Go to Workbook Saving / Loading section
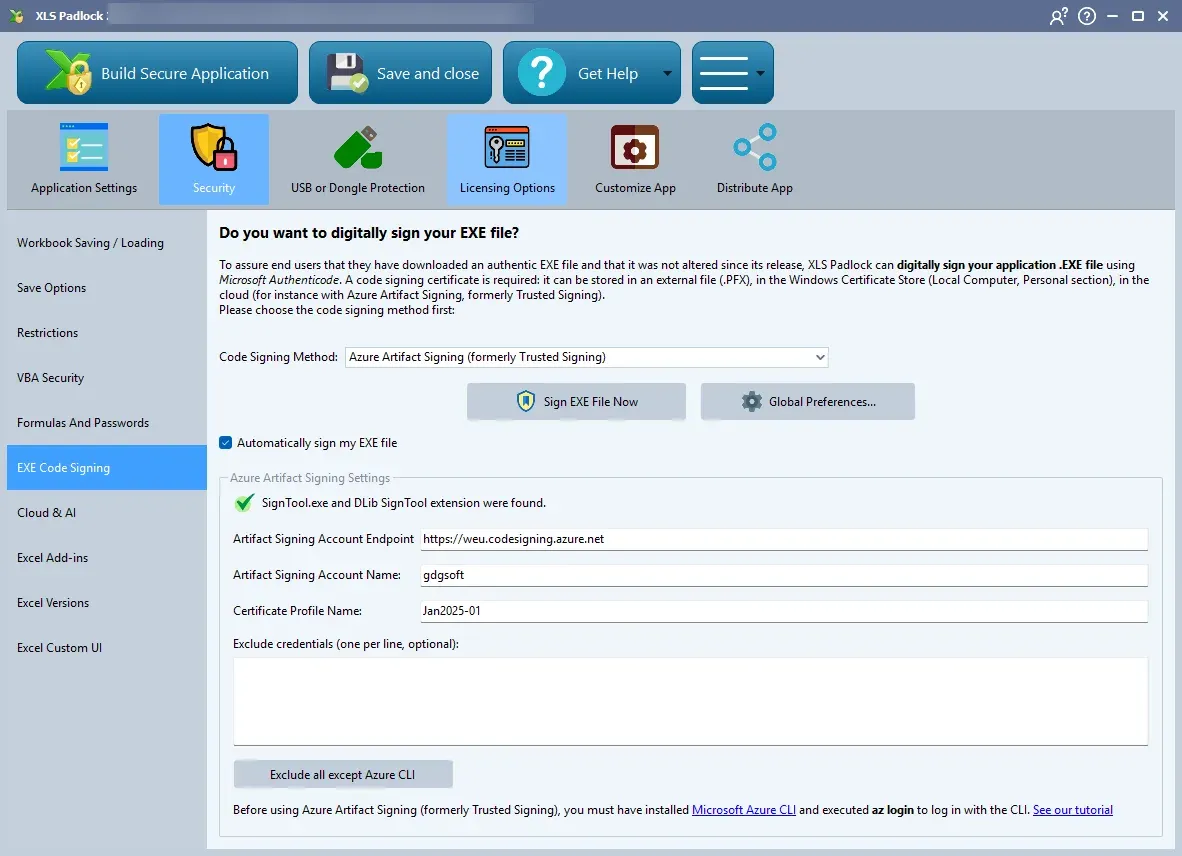This screenshot has width=1182, height=856. click(106, 243)
